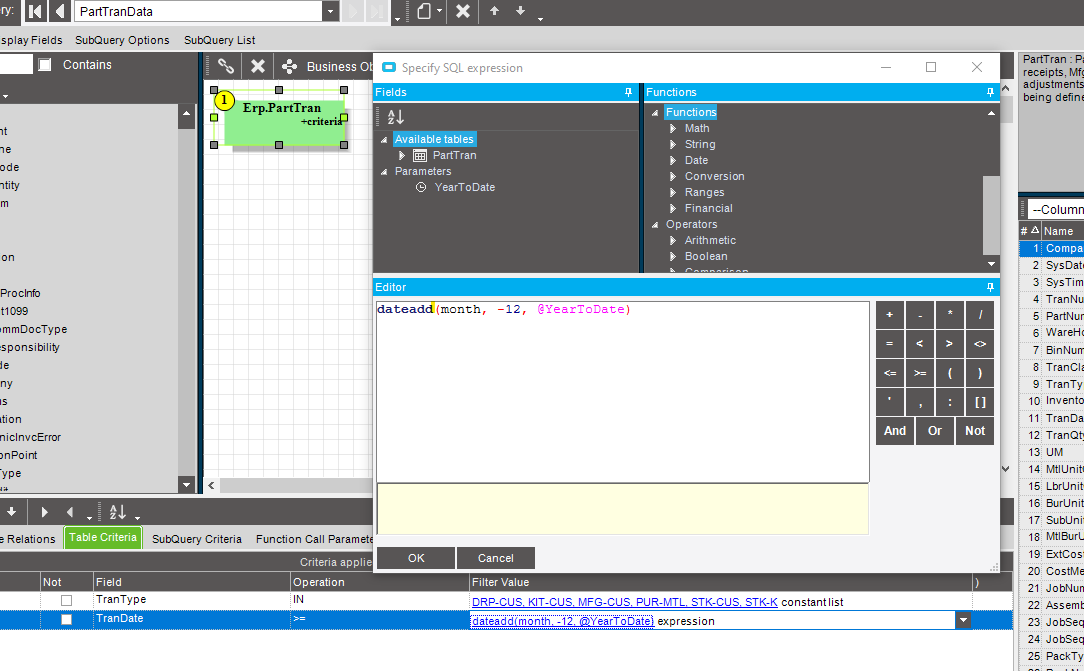Insert the equals operator
Viewport: 1084px width, 671px height.
pyautogui.click(x=890, y=344)
